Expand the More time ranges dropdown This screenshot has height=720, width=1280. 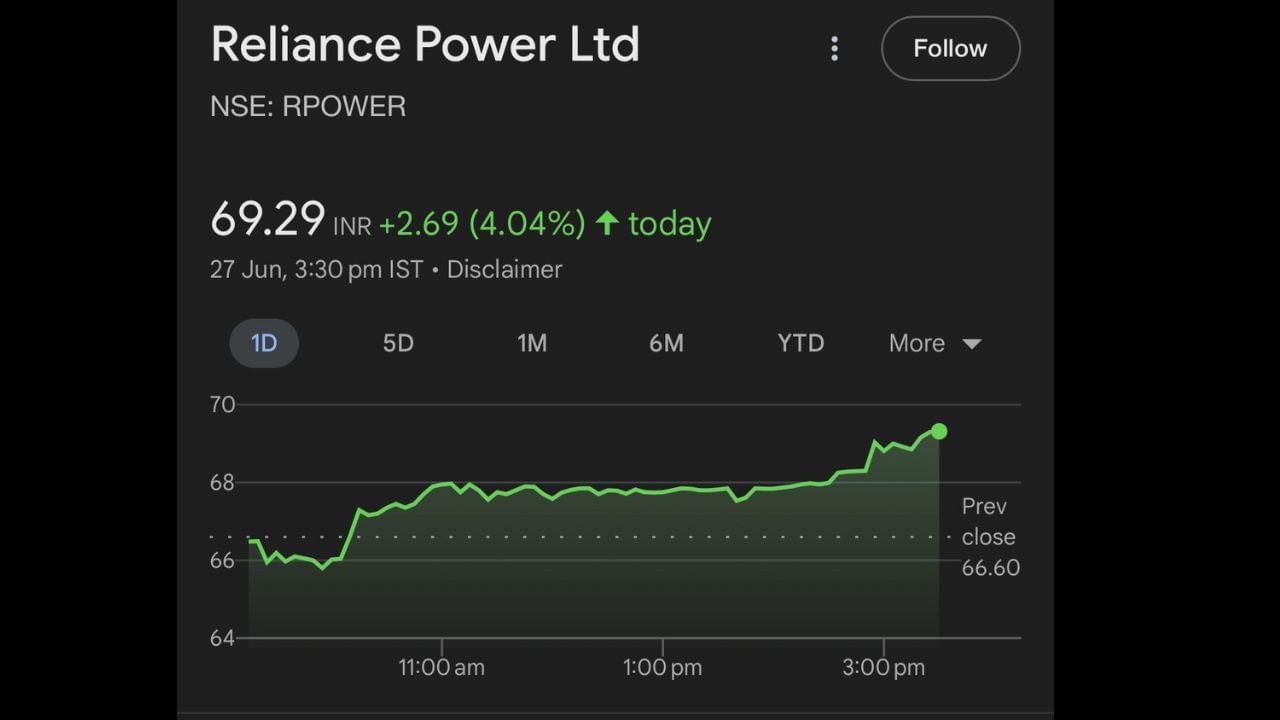click(x=935, y=343)
